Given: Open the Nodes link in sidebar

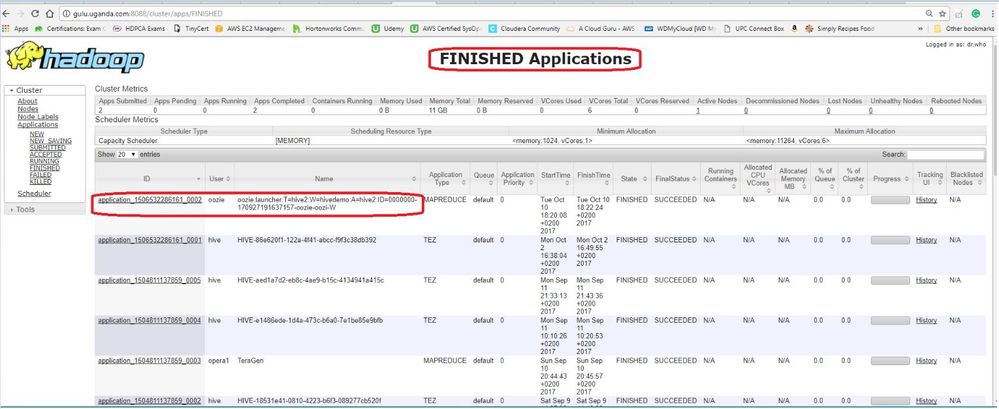Looking at the screenshot, I should pos(28,109).
